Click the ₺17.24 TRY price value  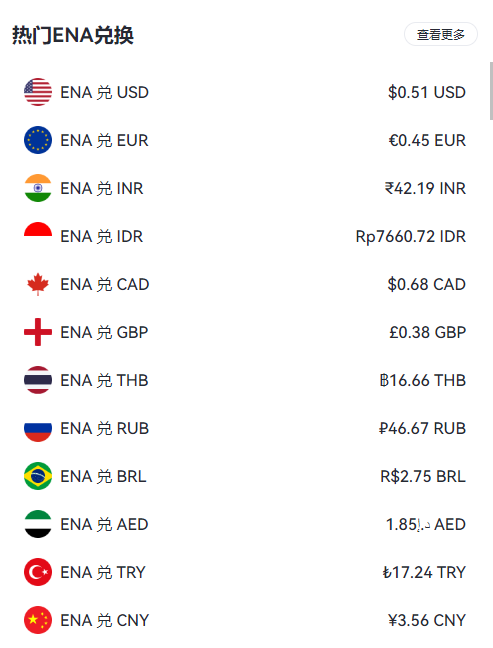coord(424,572)
